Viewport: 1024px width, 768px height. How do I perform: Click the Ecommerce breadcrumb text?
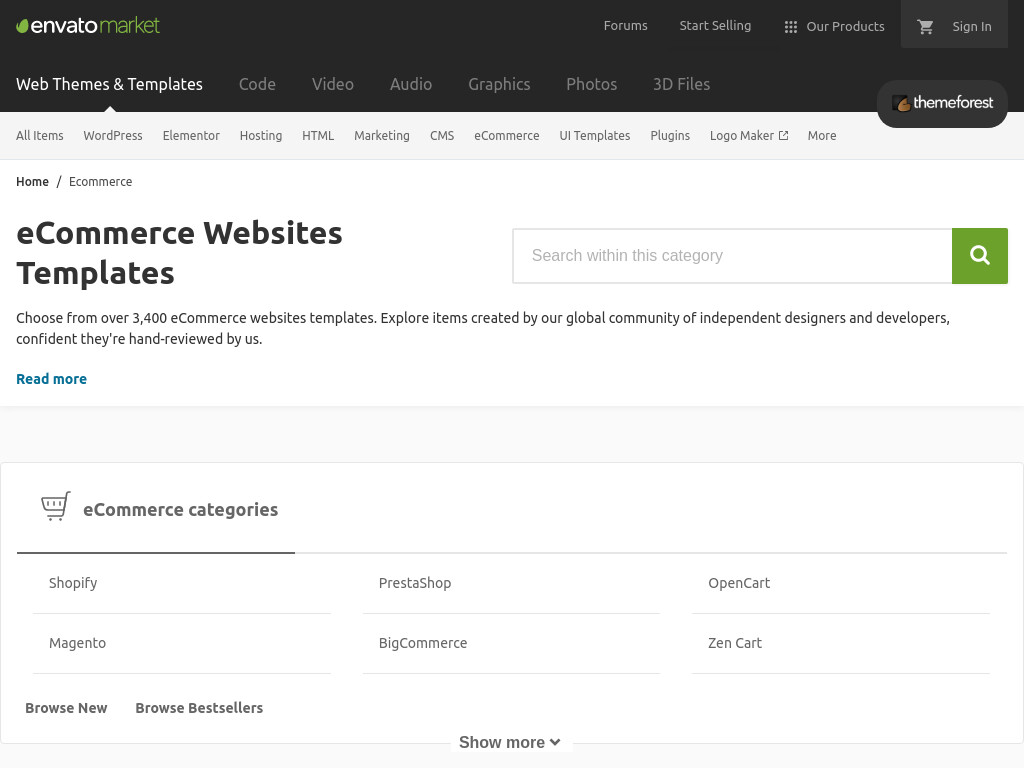click(x=101, y=182)
